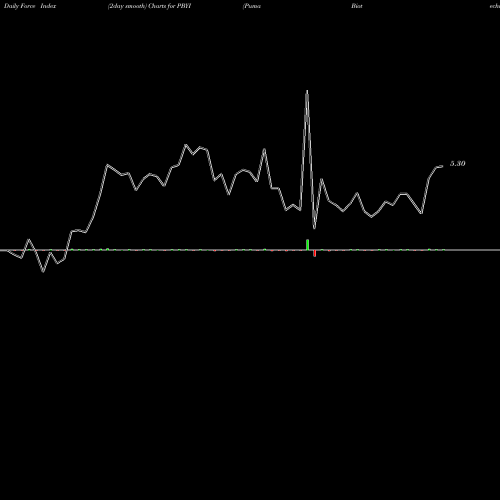Click the red negative force index bar
The width and height of the screenshot is (500, 500).
pyautogui.click(x=314, y=253)
